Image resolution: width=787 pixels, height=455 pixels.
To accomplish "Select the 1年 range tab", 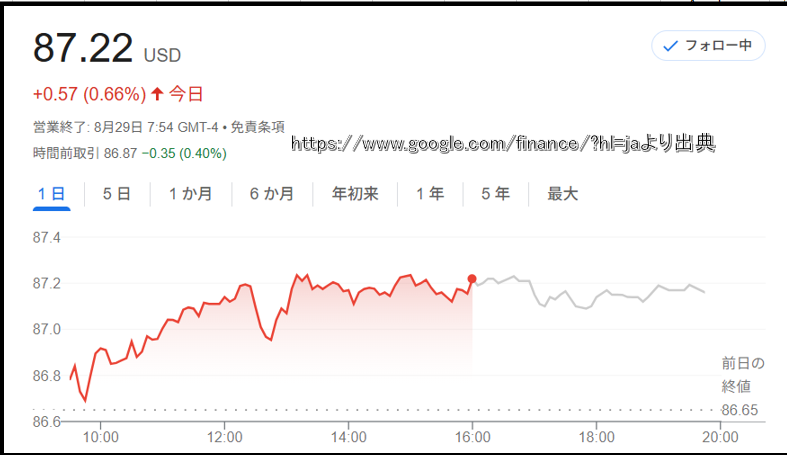I will (430, 194).
